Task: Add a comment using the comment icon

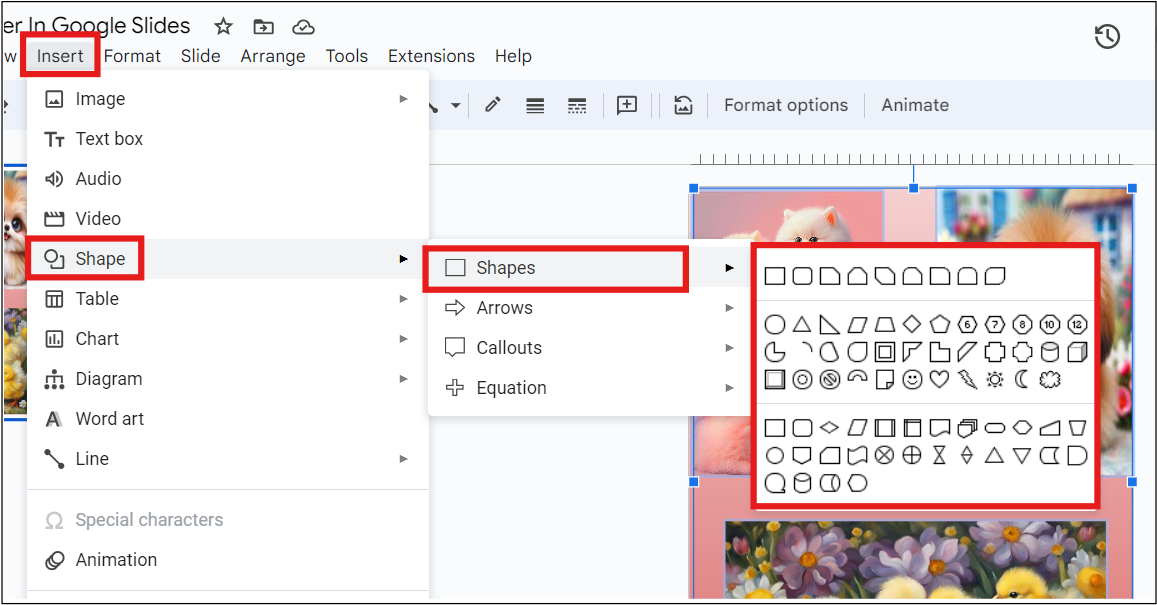Action: 627,105
